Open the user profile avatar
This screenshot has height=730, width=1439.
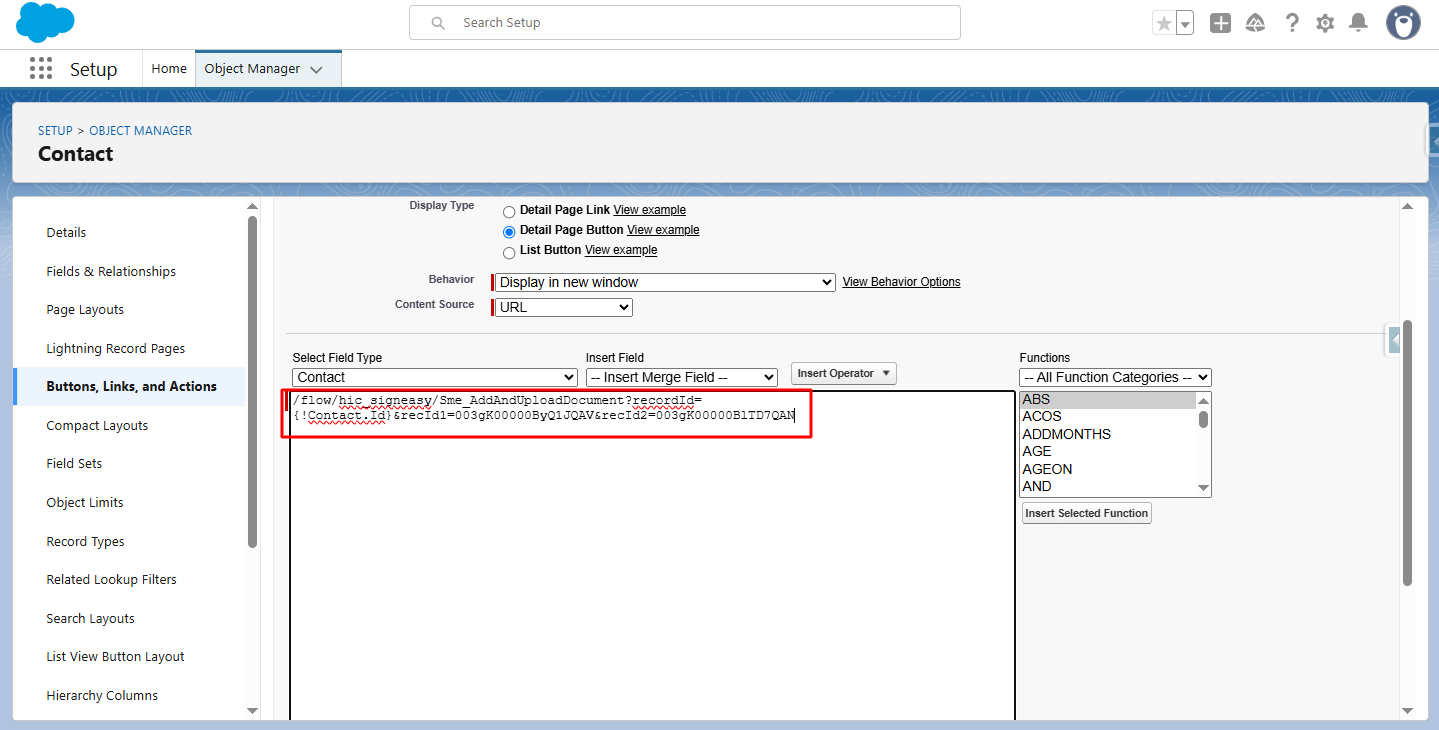pyautogui.click(x=1403, y=23)
